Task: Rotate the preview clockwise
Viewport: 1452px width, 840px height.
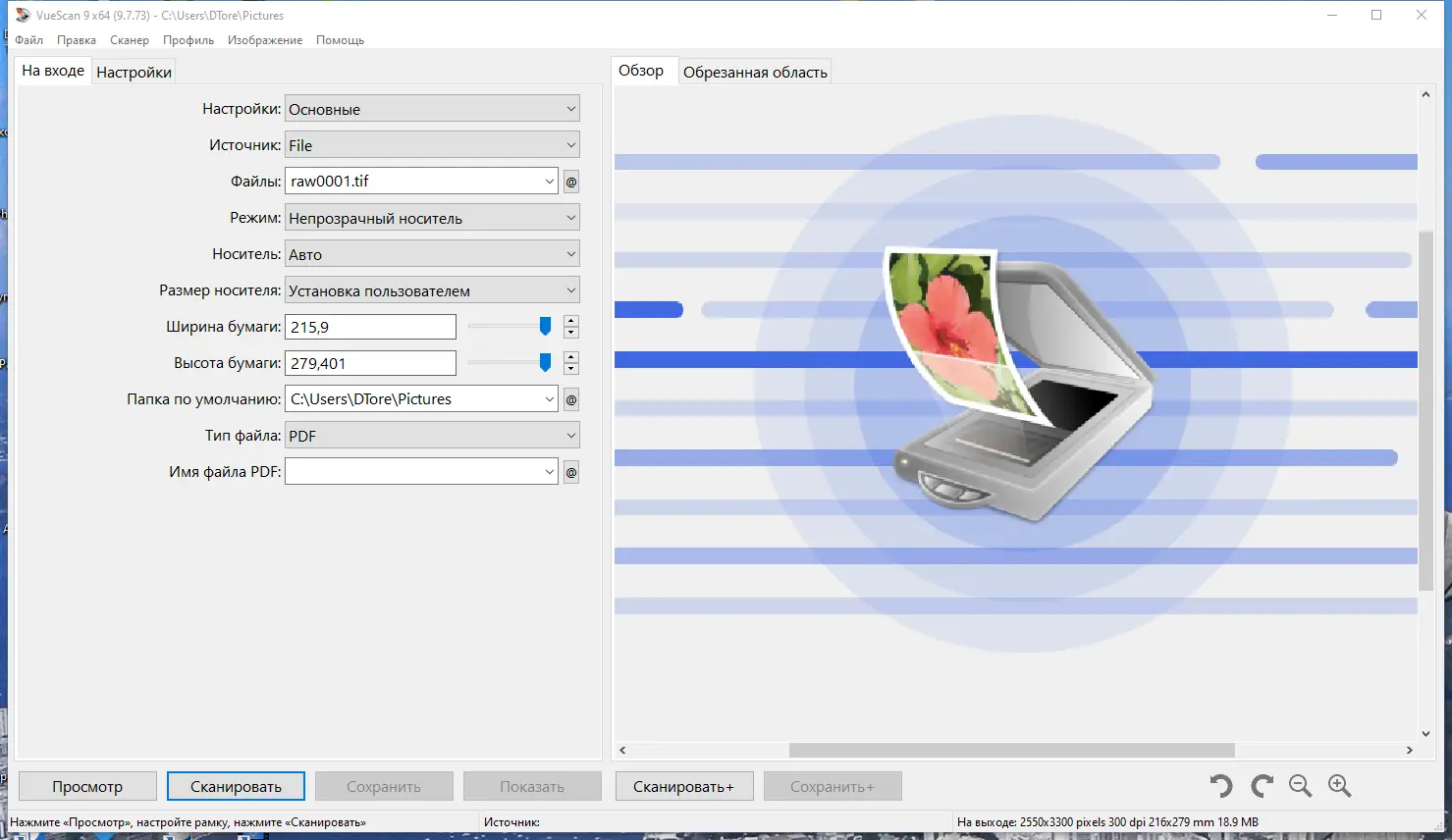Action: 1260,785
